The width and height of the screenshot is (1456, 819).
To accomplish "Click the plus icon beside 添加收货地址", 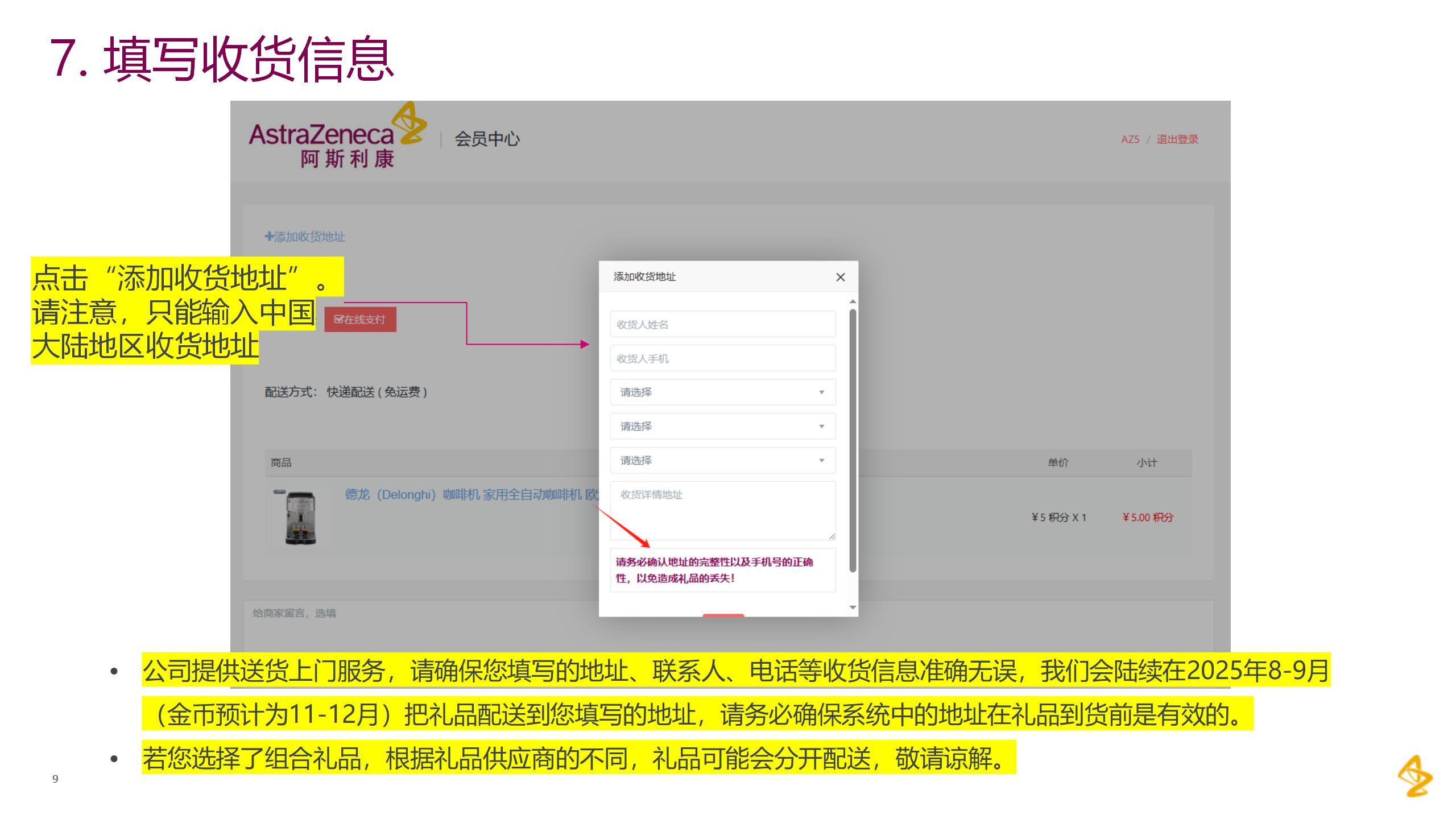I will (x=269, y=237).
